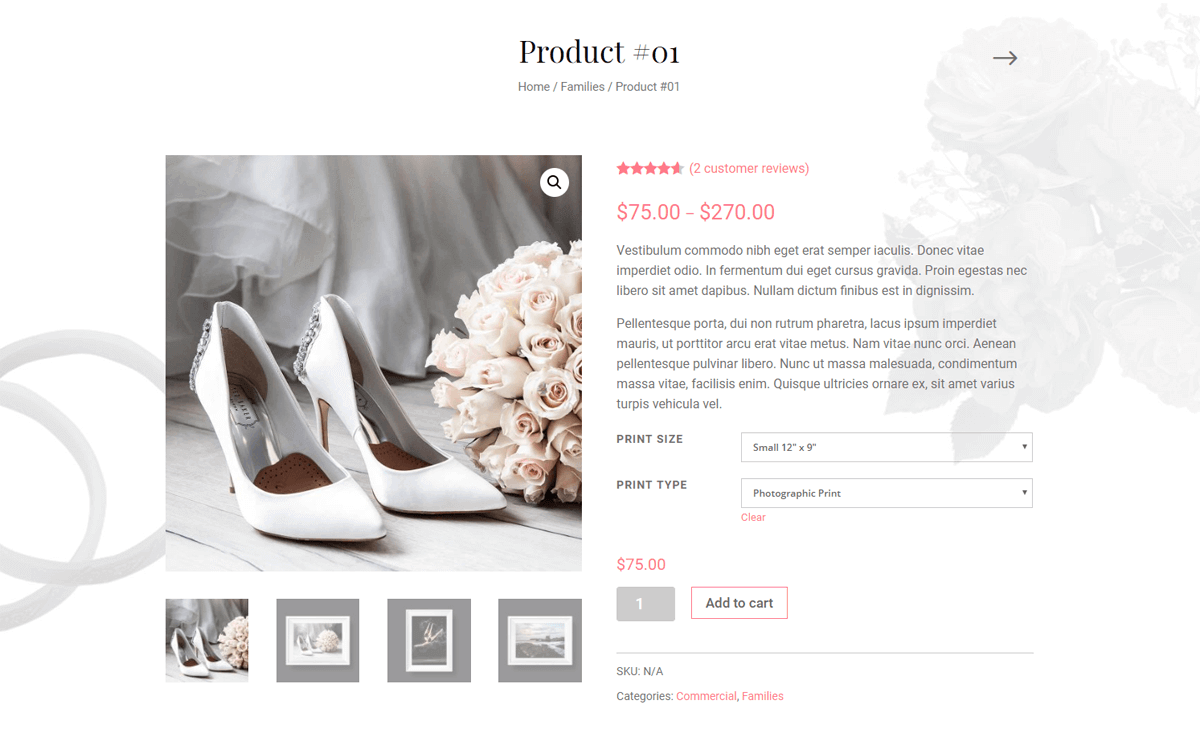Click the star rating icons

coord(650,168)
